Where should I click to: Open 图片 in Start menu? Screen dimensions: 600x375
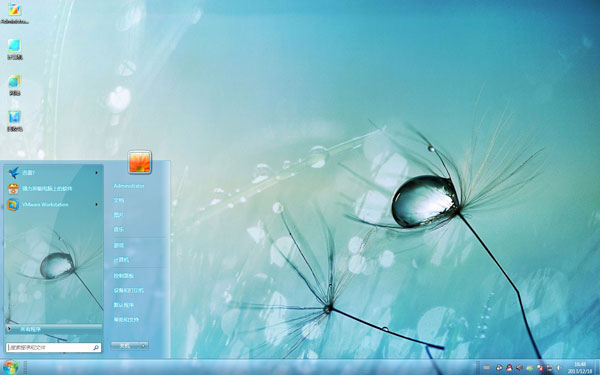coord(119,215)
